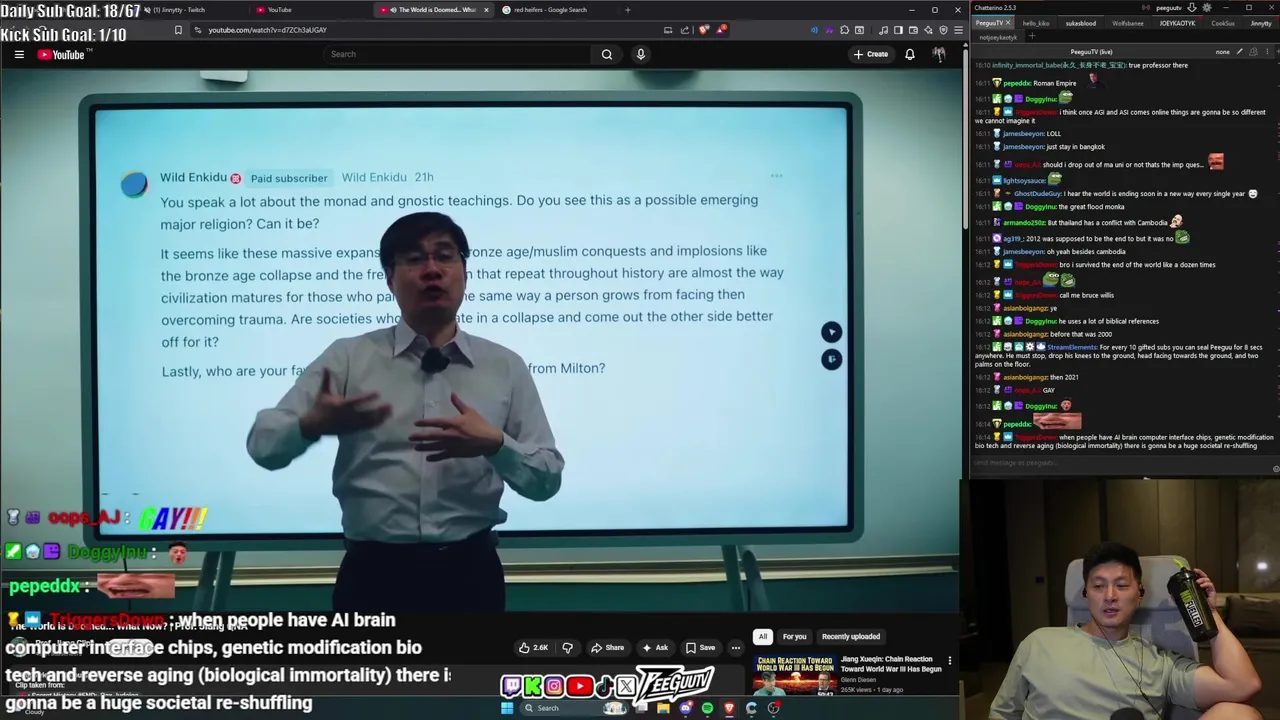Click Chatterino update download arrow icon
1280x720 pixels.
pos(1191,8)
